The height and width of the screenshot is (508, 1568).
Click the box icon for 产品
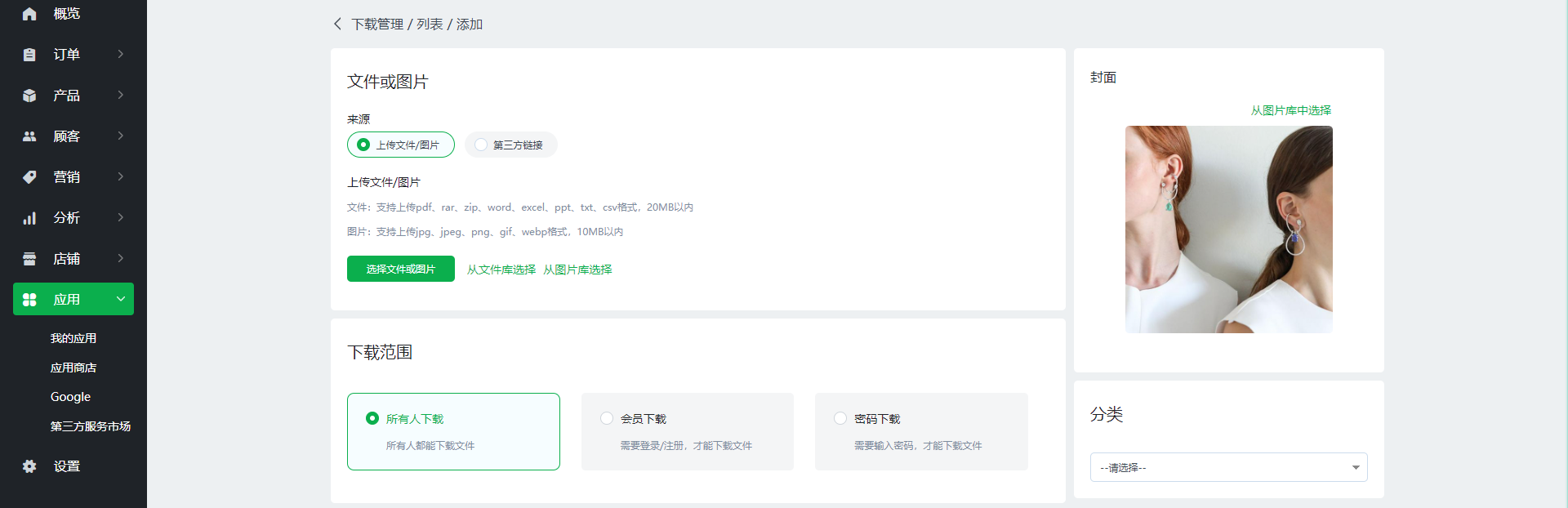coord(29,96)
